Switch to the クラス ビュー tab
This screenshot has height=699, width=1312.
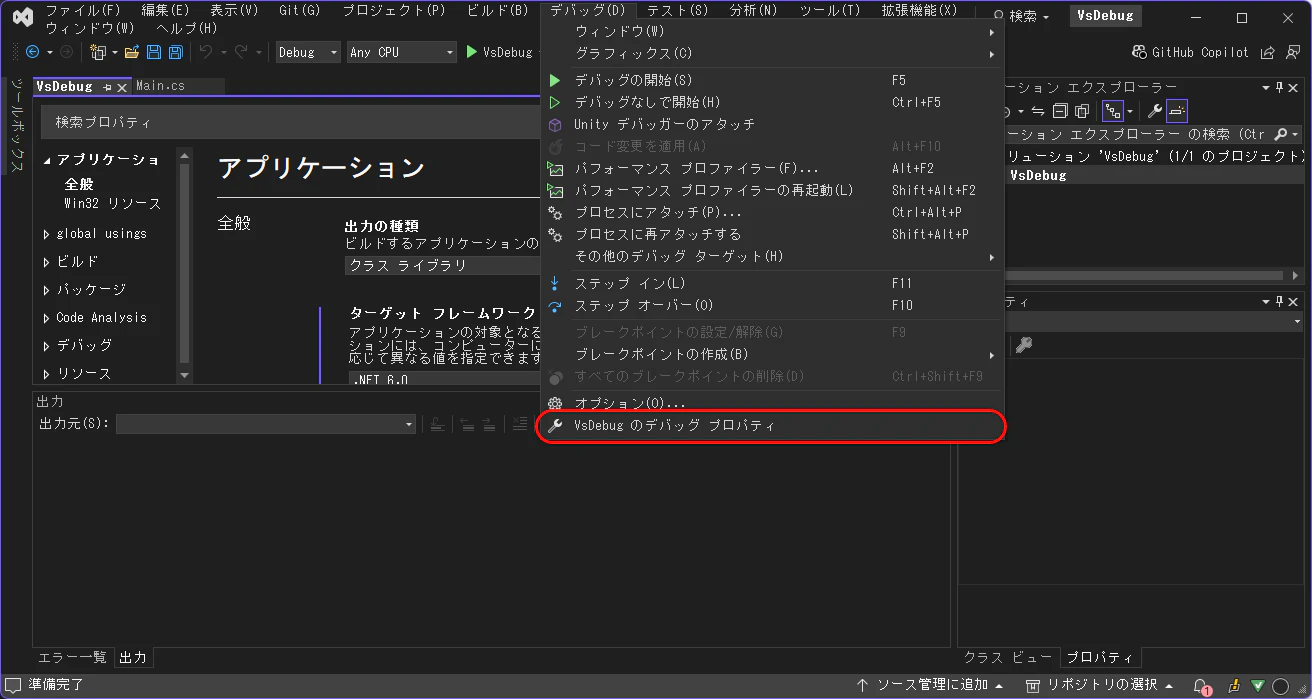click(x=1007, y=657)
